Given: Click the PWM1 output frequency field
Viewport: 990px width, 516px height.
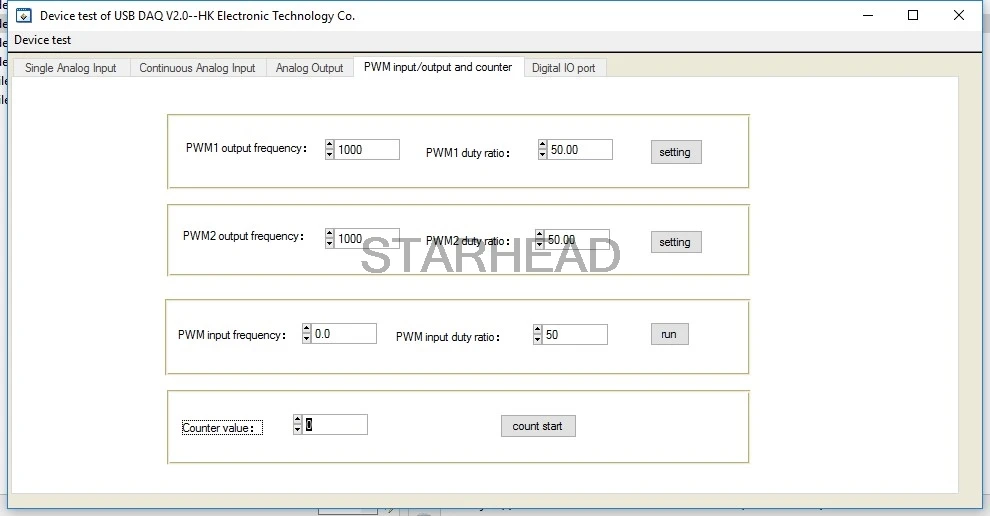Looking at the screenshot, I should click(367, 150).
